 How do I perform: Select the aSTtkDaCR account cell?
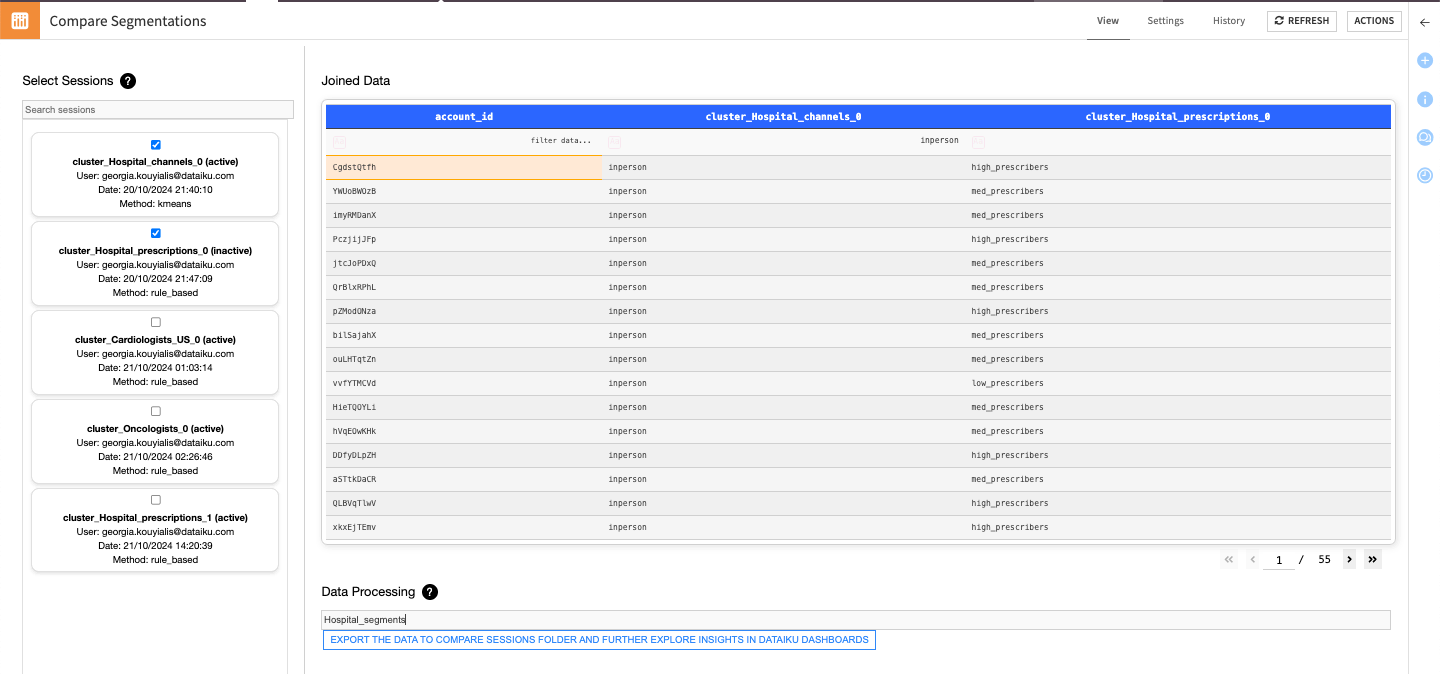point(464,480)
